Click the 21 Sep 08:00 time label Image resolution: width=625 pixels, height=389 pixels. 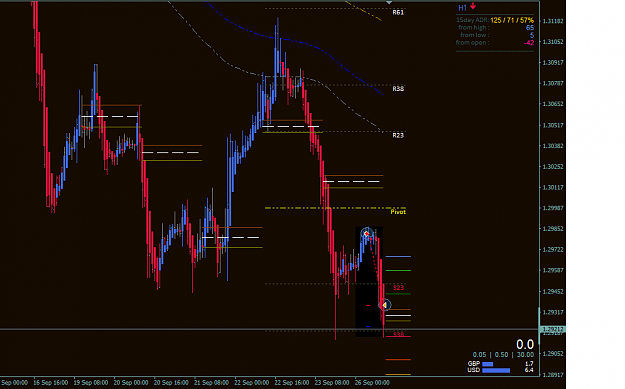(x=211, y=383)
